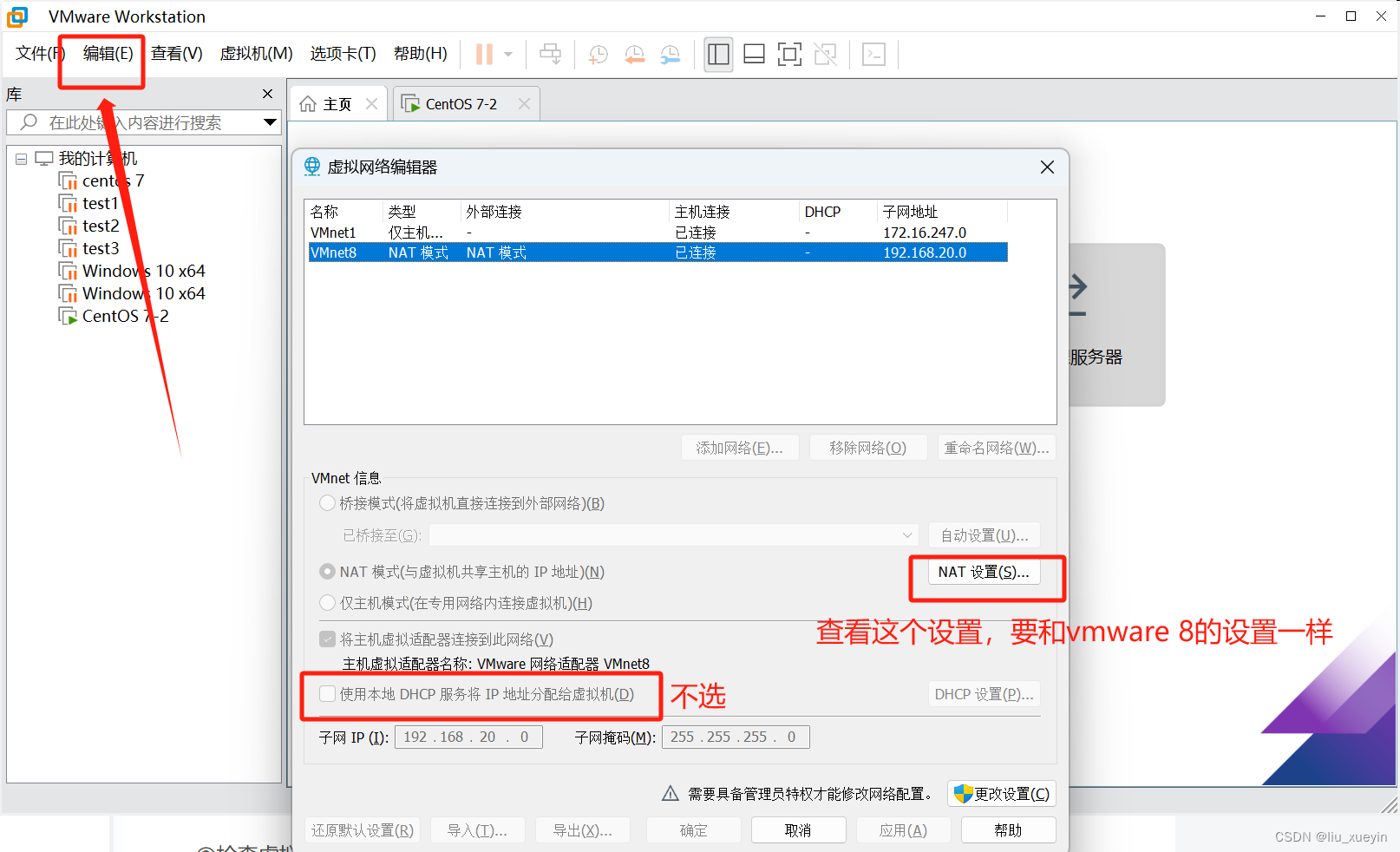Open the library search dropdown arrow
The height and width of the screenshot is (852, 1400).
point(270,122)
